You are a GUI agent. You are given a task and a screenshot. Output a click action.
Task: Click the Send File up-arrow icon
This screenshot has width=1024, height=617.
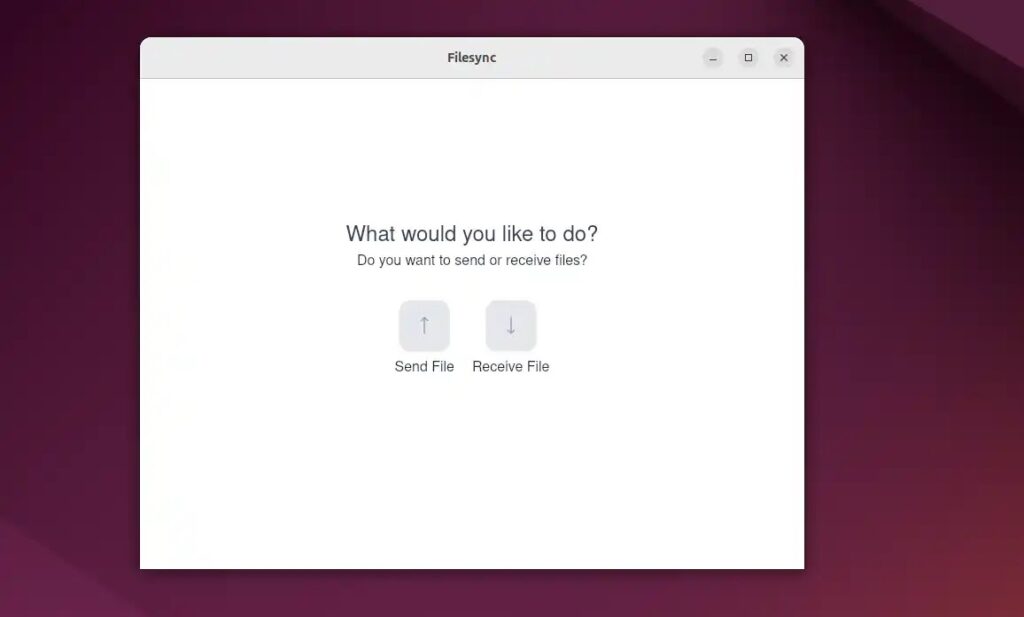click(424, 326)
